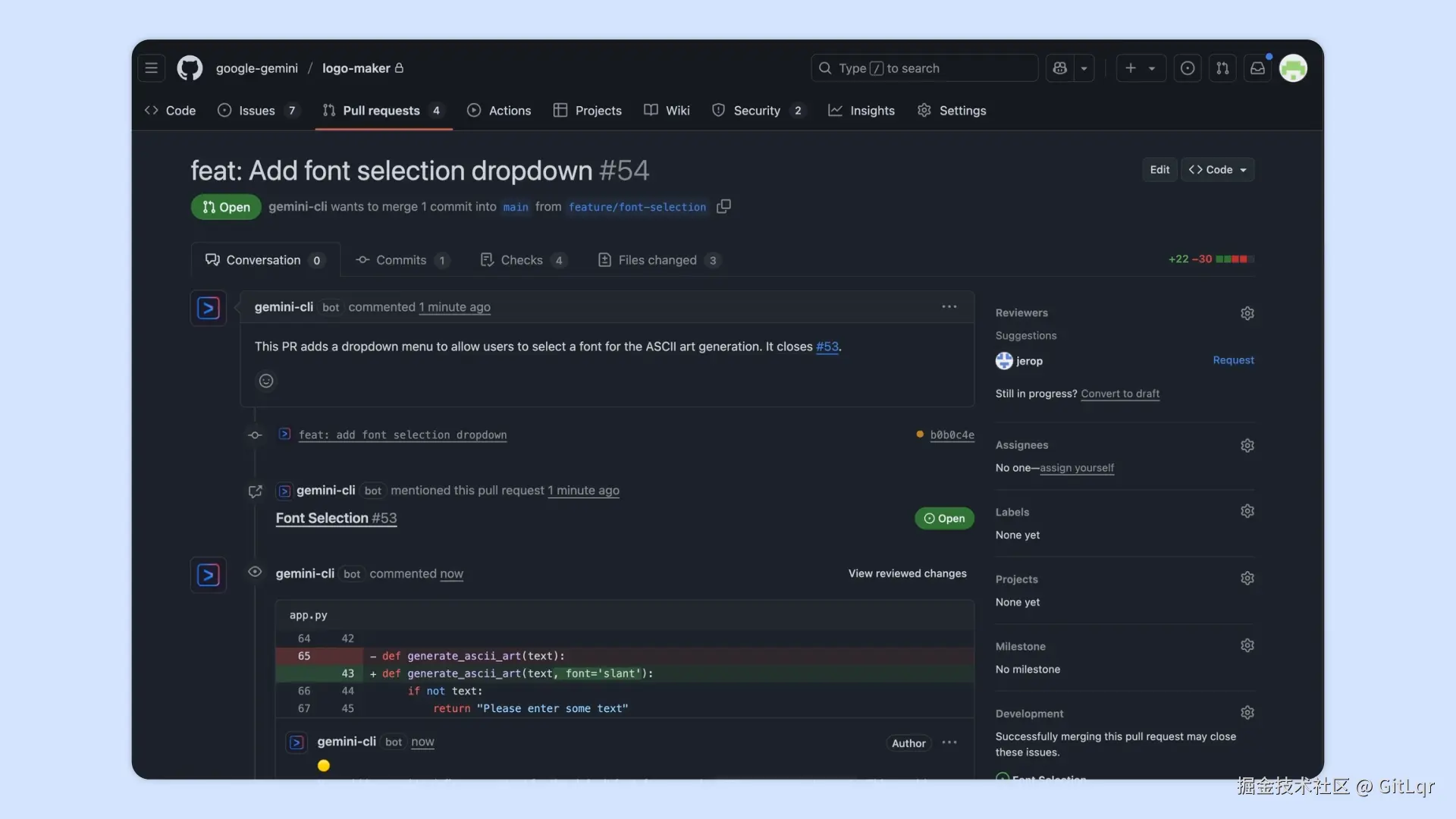Focus the Type / to search field

pyautogui.click(x=924, y=68)
